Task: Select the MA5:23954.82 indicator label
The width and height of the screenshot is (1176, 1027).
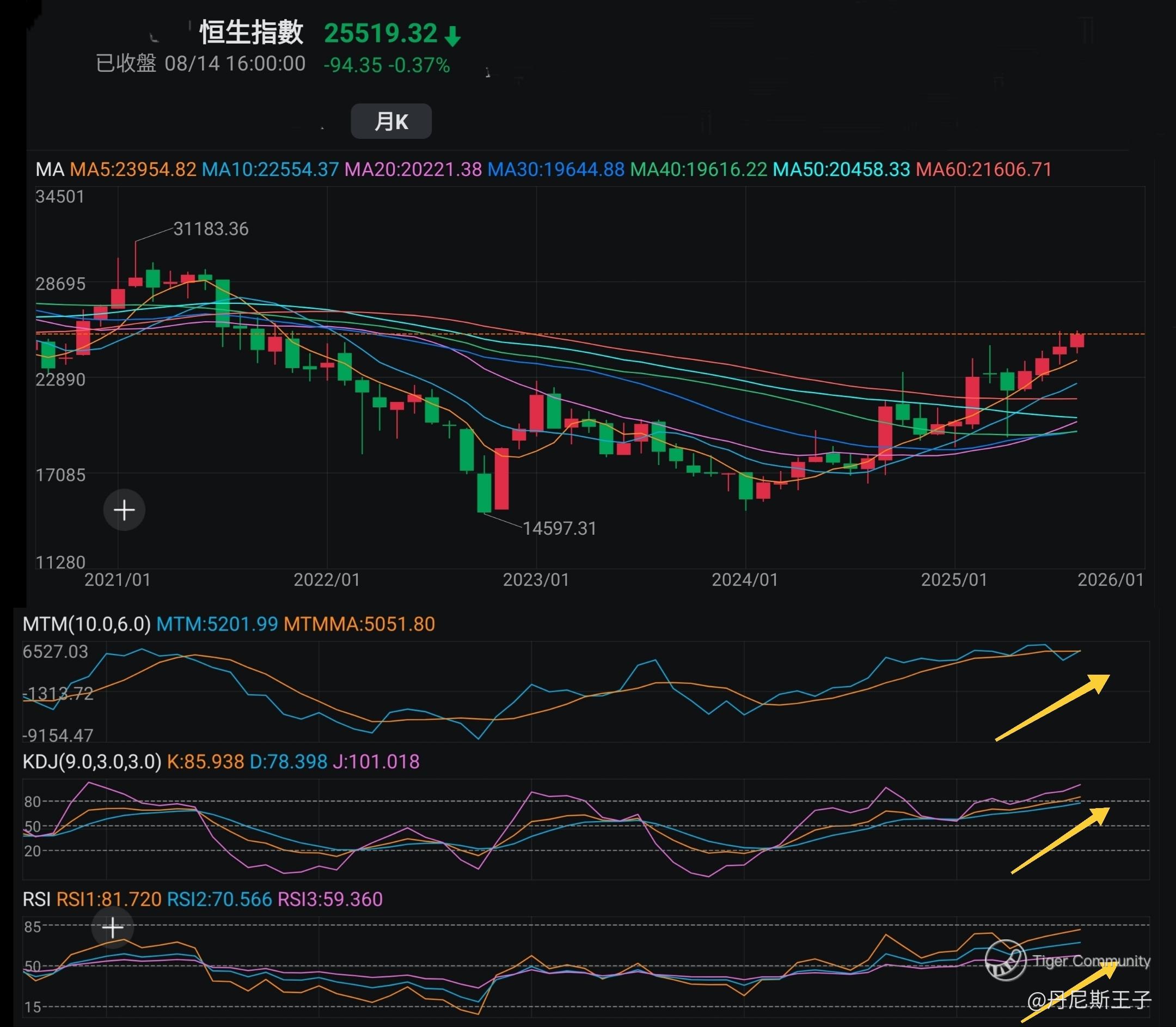Action: click(x=133, y=170)
